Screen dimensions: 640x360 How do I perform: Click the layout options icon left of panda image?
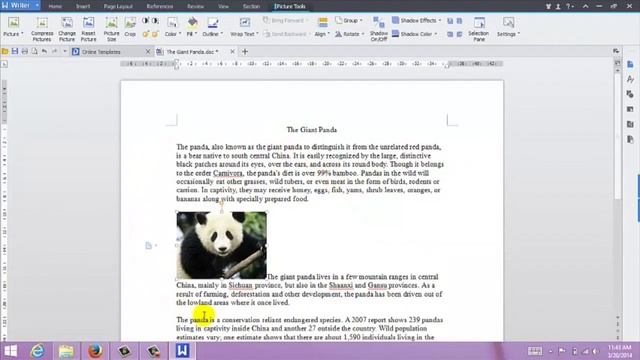(x=149, y=245)
